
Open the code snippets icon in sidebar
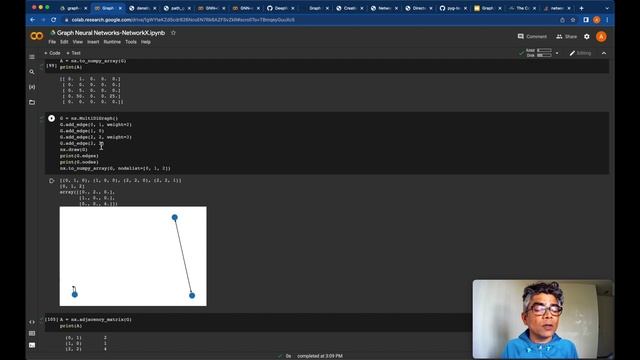[x=32, y=322]
